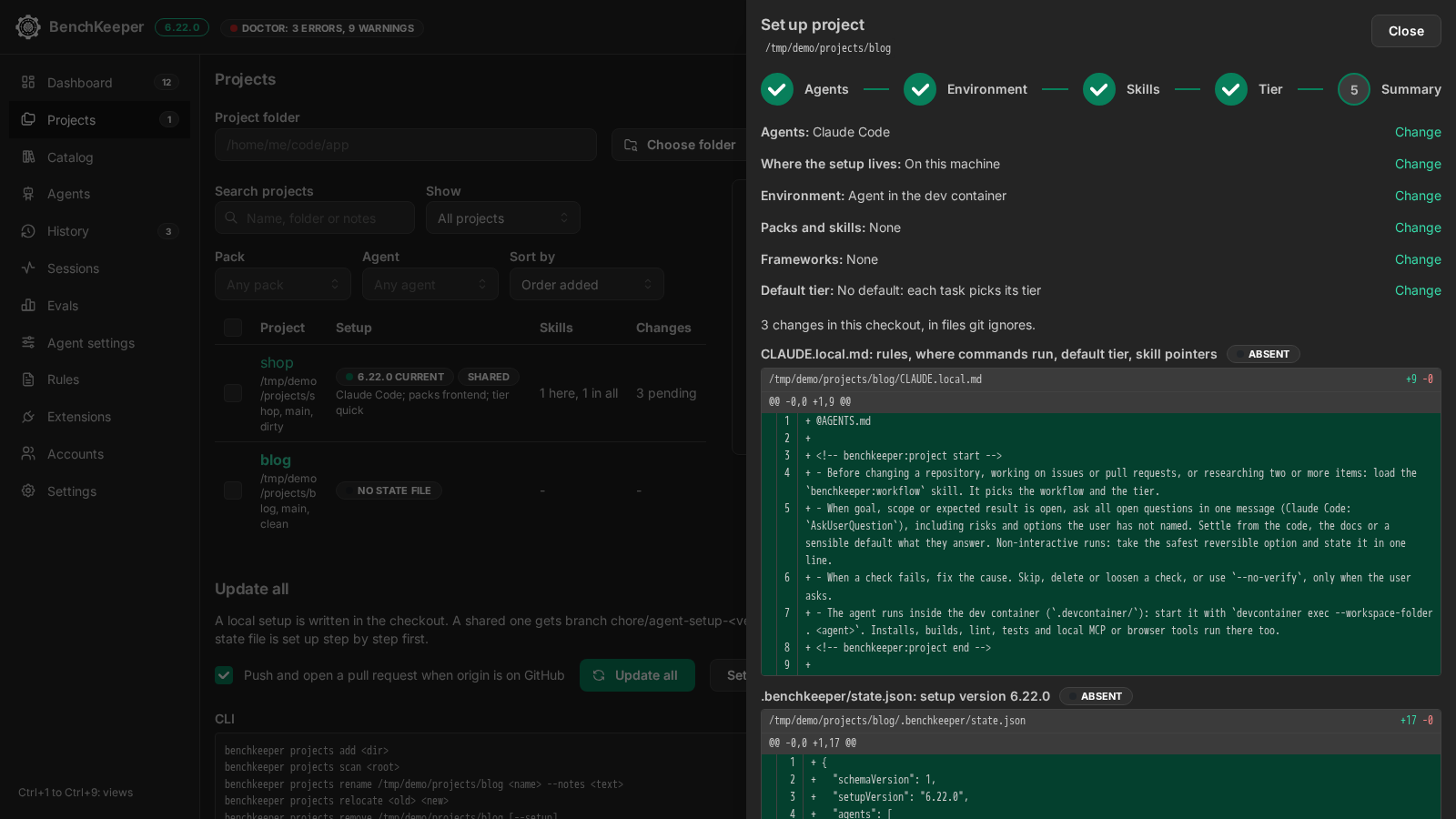This screenshot has width=1456, height=819.
Task: Open the blog project link
Action: click(x=276, y=460)
